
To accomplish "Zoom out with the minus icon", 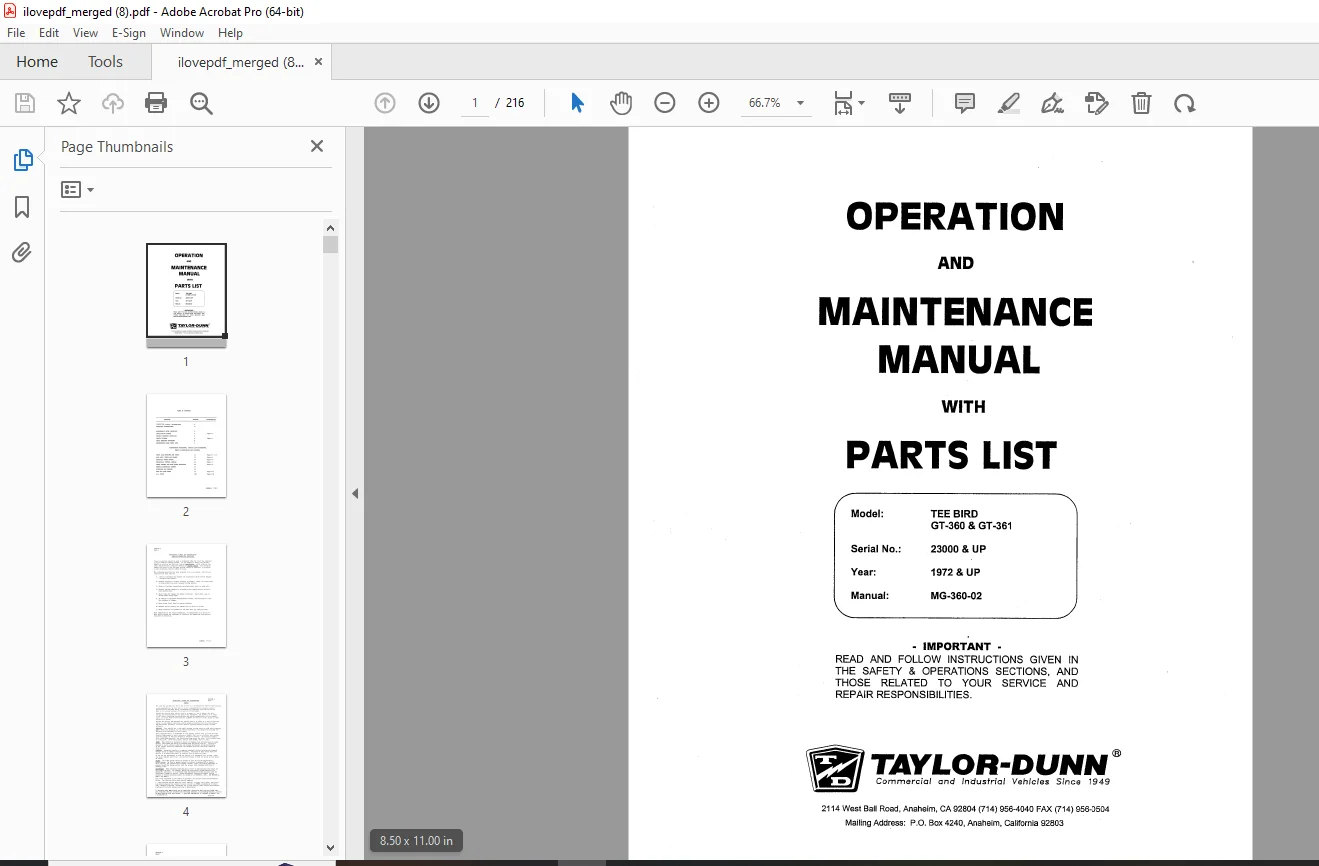I will pos(665,103).
